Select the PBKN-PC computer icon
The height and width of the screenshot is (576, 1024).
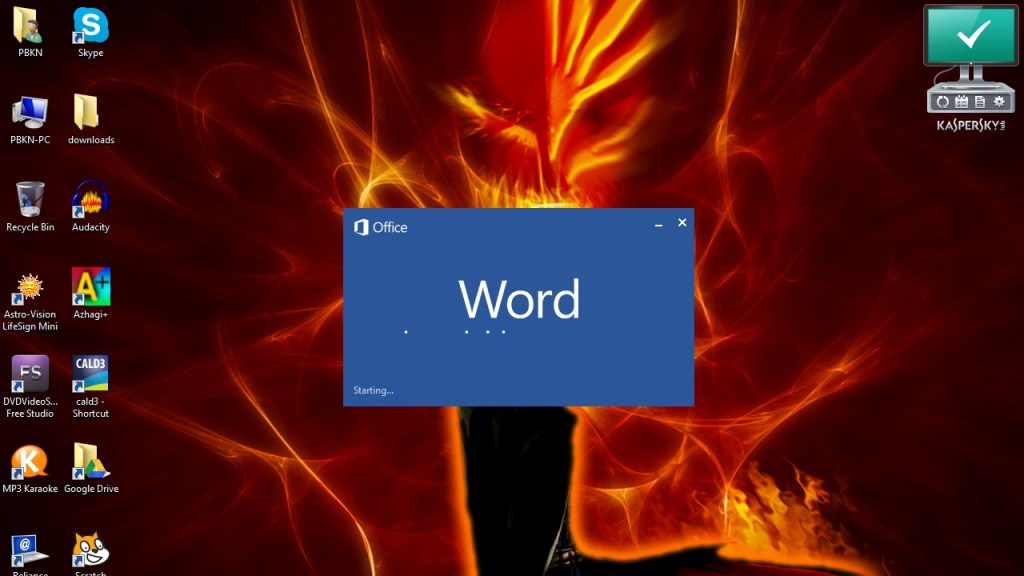point(30,113)
